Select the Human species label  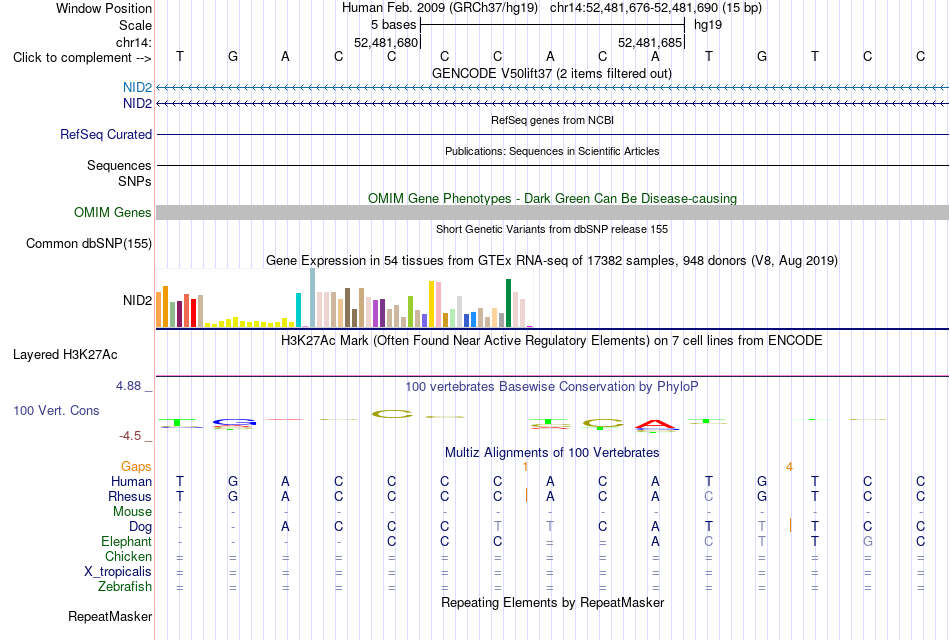coord(131,481)
